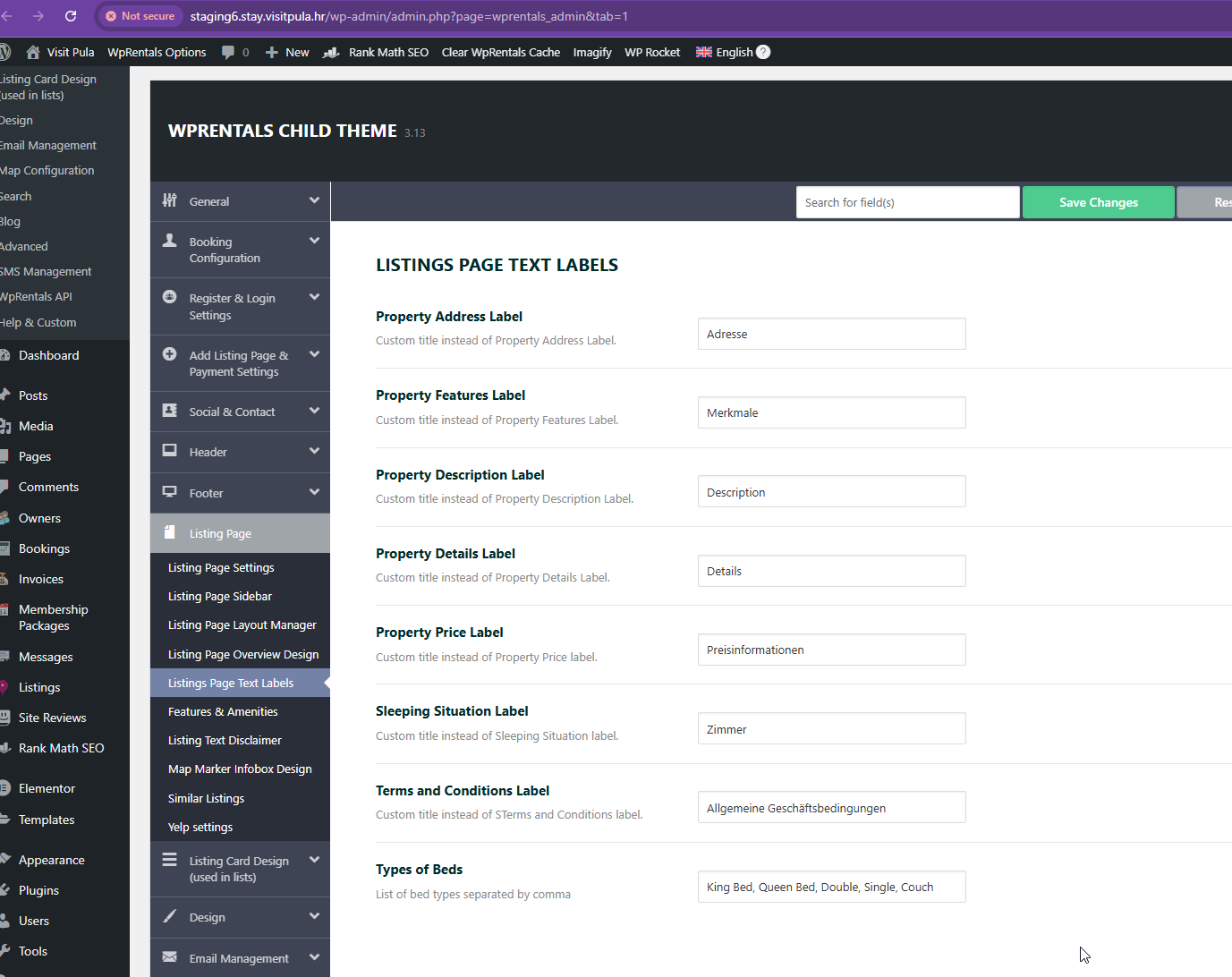Click Clear WpRentals Cache

(501, 52)
